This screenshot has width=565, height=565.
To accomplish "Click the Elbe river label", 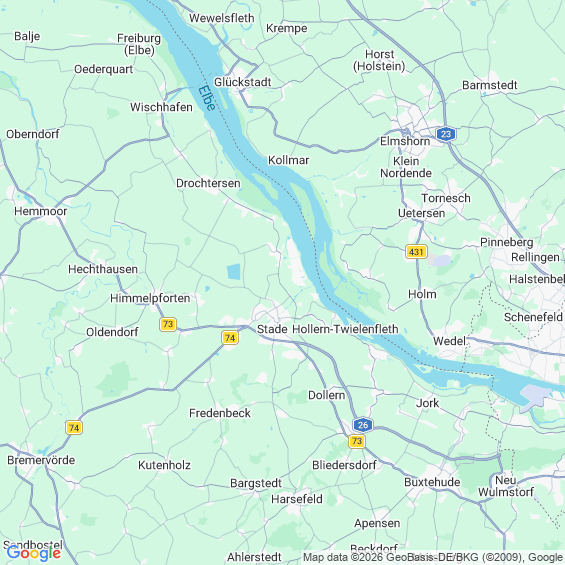I will coord(207,98).
